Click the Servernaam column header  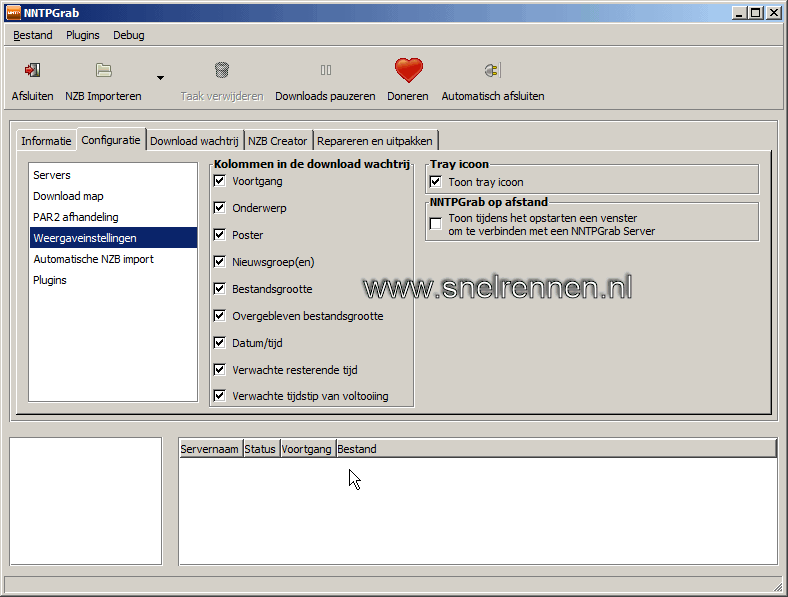[x=210, y=449]
